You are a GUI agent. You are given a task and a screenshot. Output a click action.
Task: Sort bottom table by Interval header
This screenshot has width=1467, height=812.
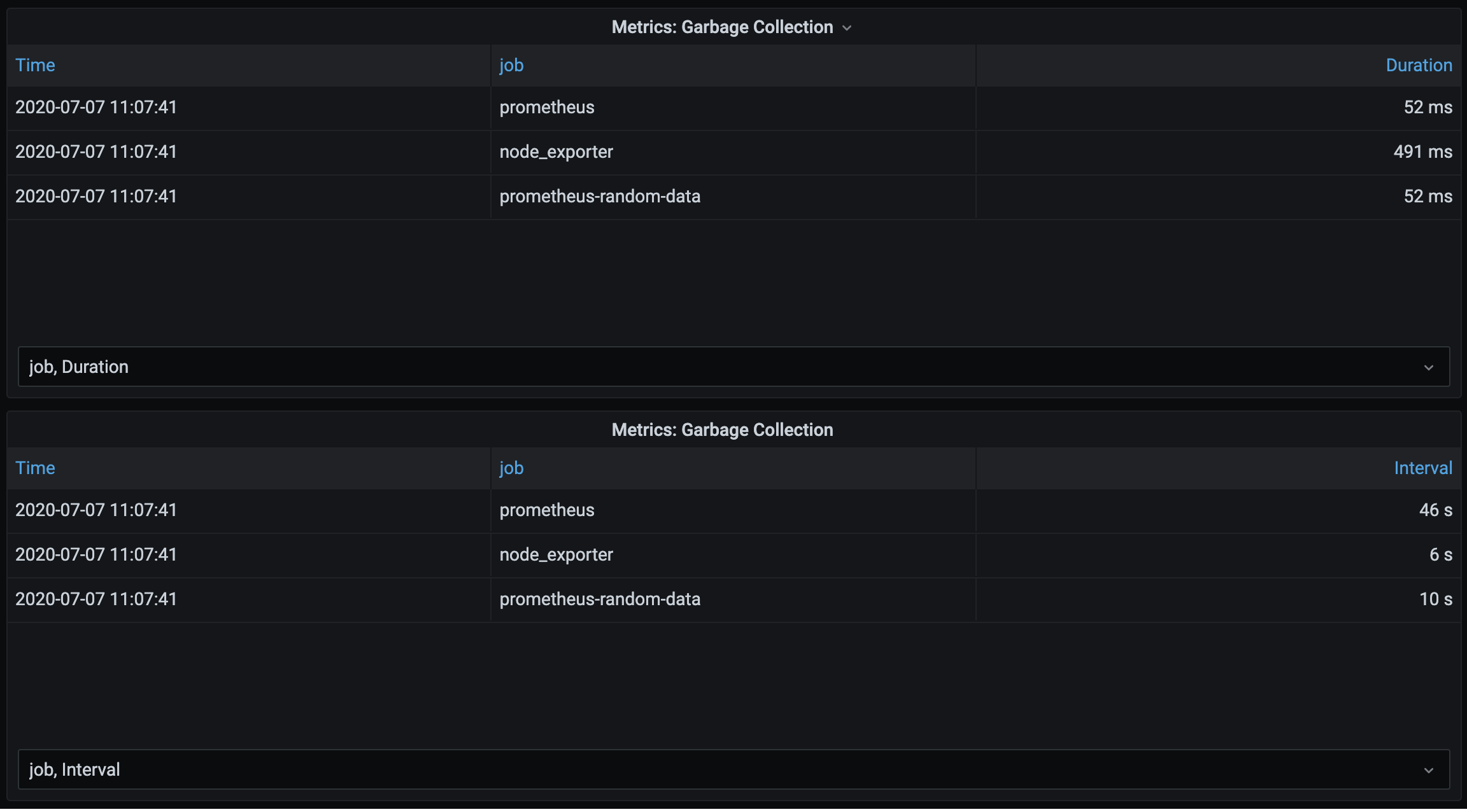pyautogui.click(x=1422, y=468)
